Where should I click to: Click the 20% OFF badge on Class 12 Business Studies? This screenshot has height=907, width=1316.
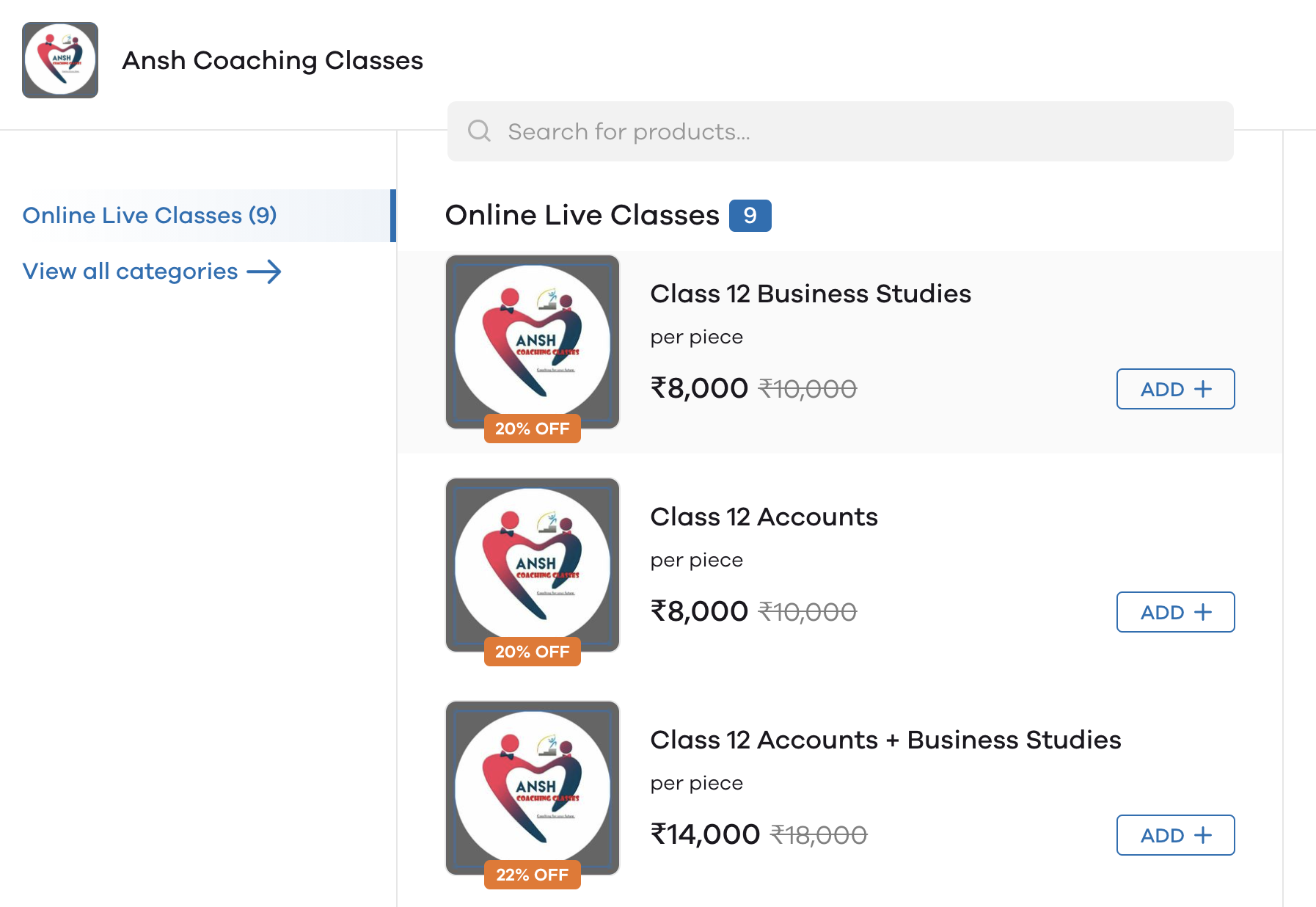pyautogui.click(x=532, y=429)
